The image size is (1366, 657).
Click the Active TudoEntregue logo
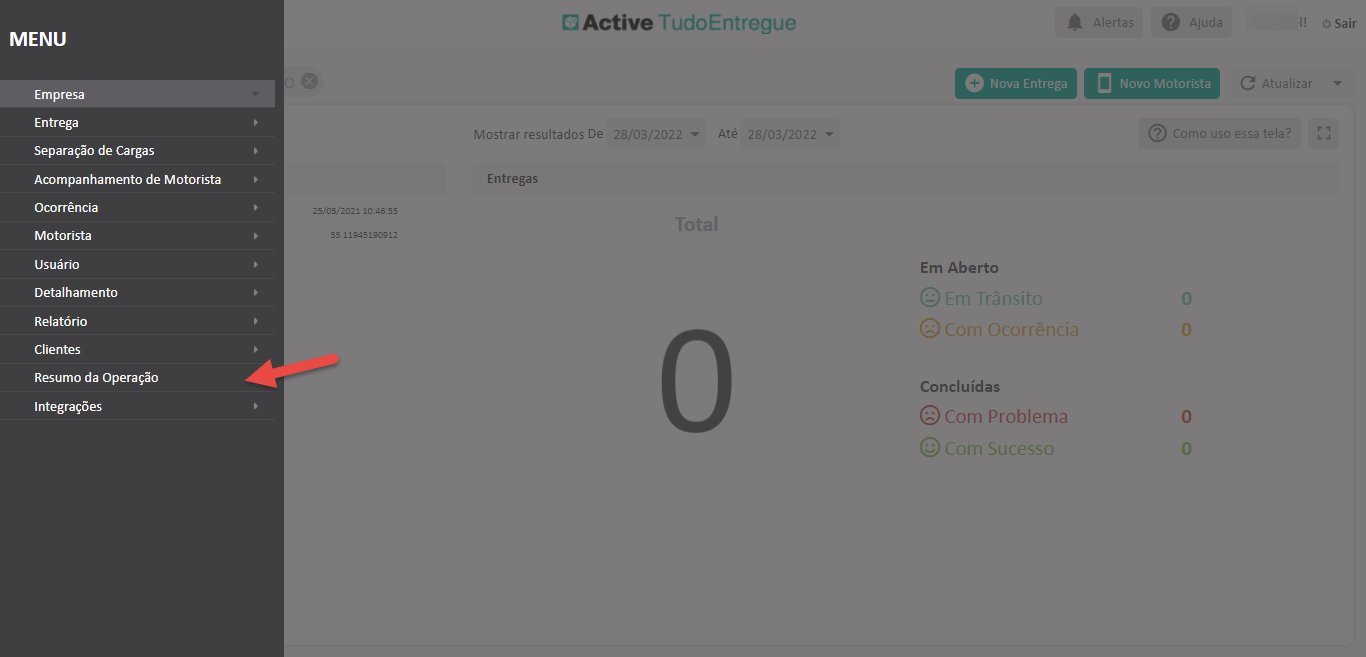pyautogui.click(x=679, y=22)
